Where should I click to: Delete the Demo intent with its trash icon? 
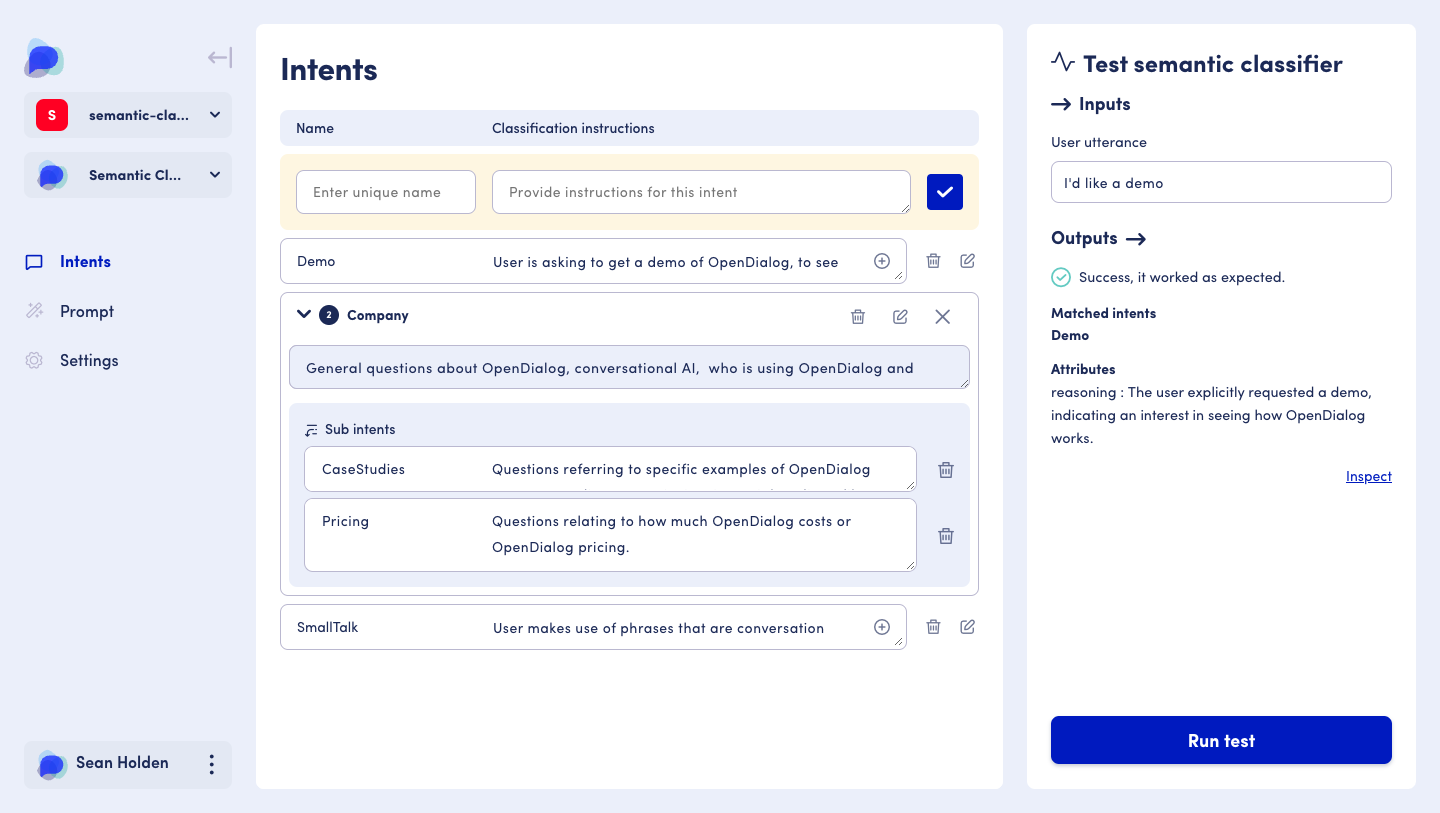[933, 260]
